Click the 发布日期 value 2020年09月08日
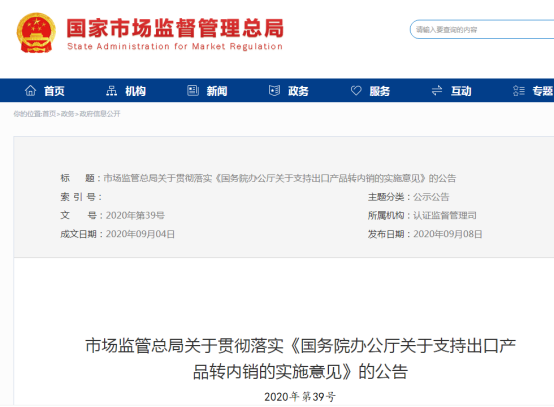 pos(448,234)
